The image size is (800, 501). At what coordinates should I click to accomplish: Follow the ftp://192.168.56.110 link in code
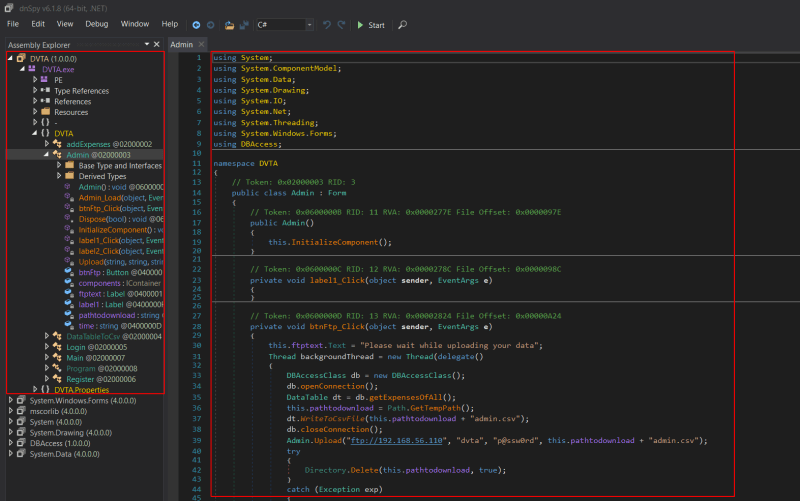(396, 440)
